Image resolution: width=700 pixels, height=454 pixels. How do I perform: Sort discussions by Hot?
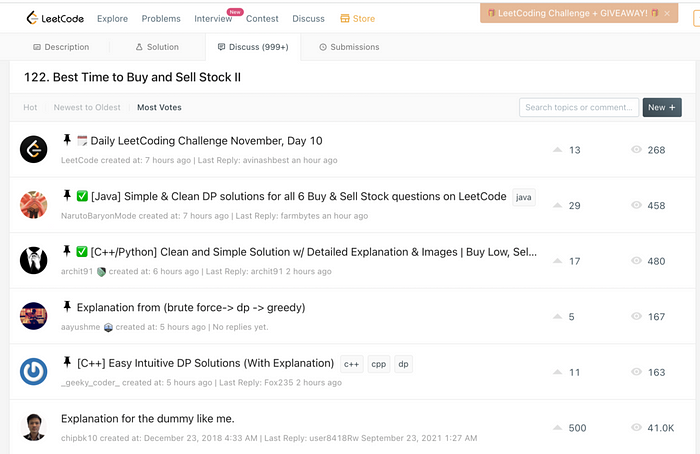pos(30,107)
